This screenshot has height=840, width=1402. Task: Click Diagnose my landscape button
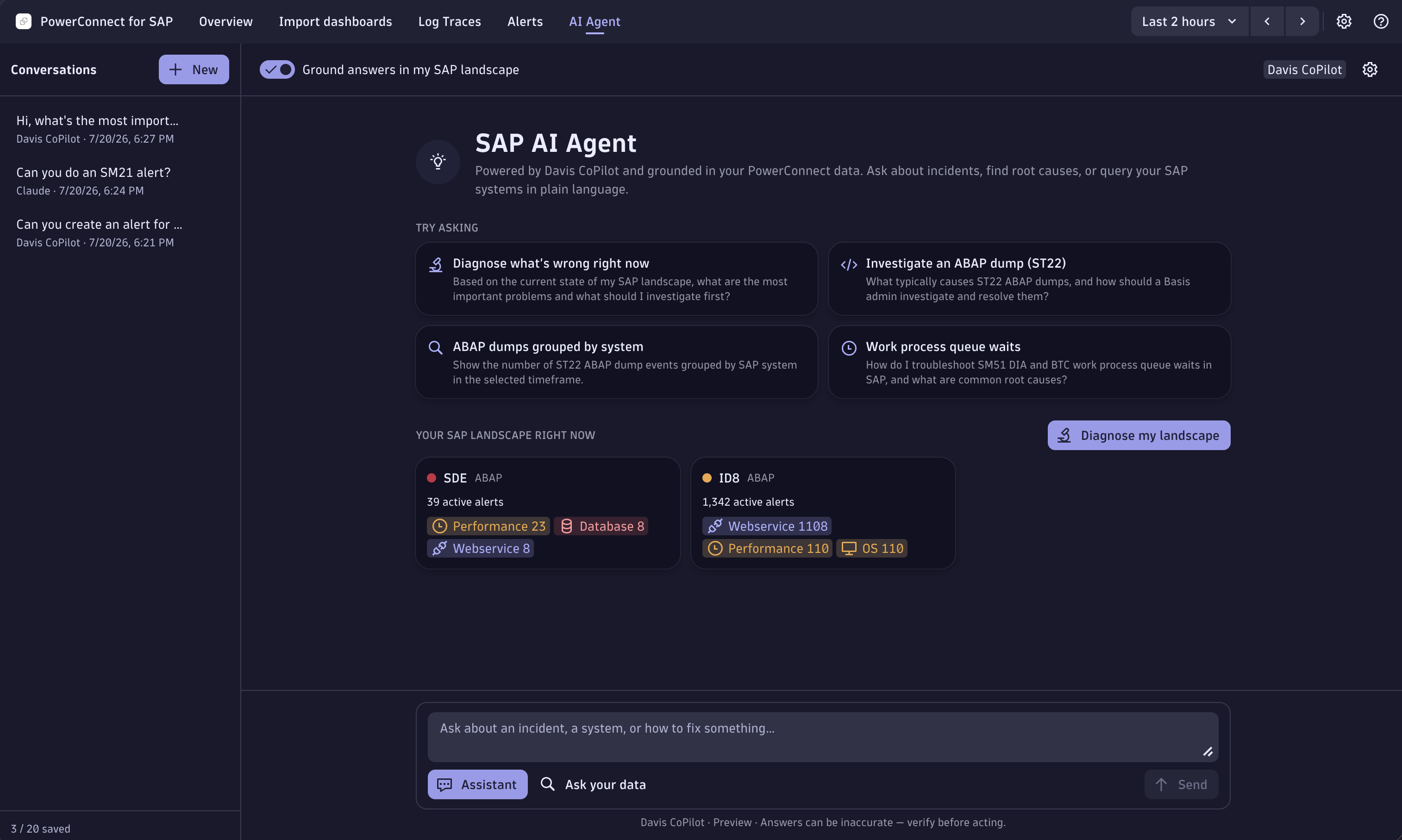click(x=1139, y=435)
